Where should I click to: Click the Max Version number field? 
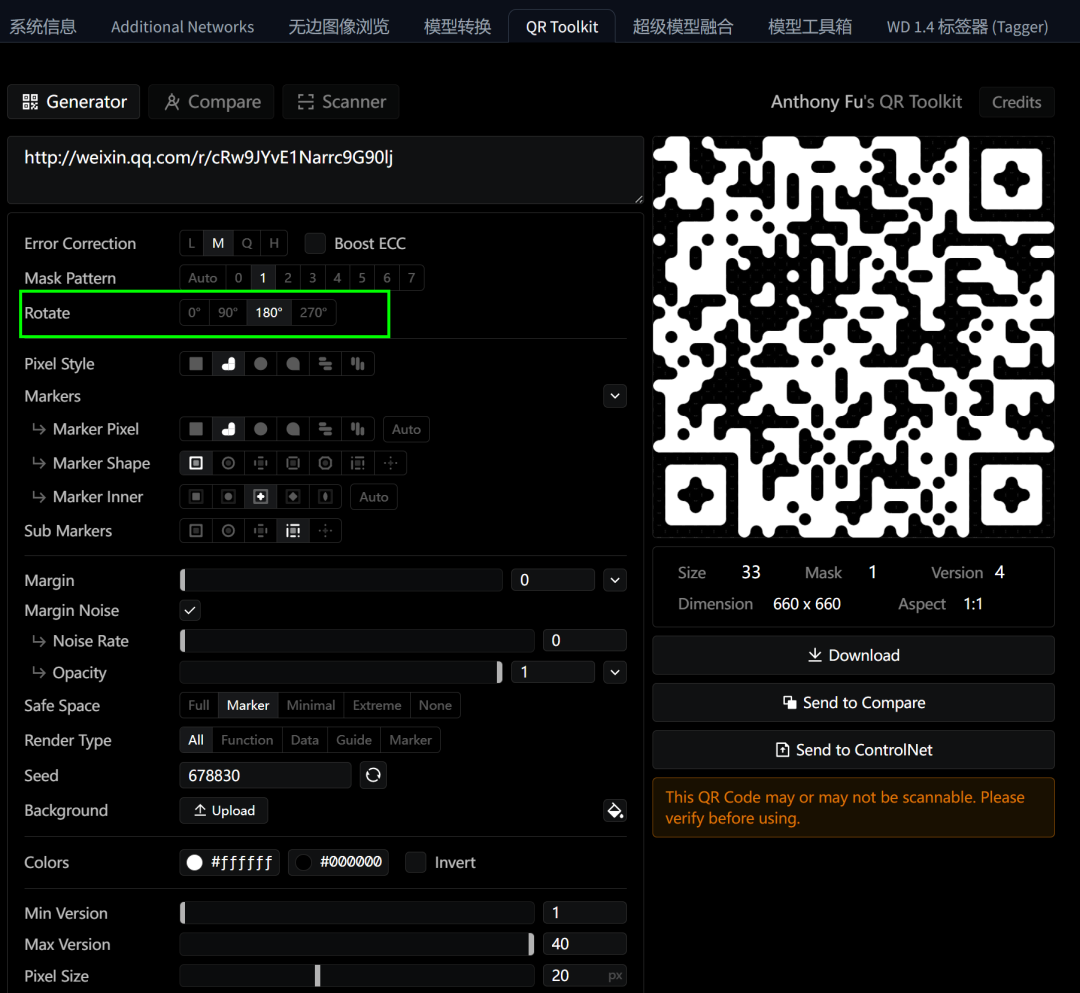click(x=584, y=943)
